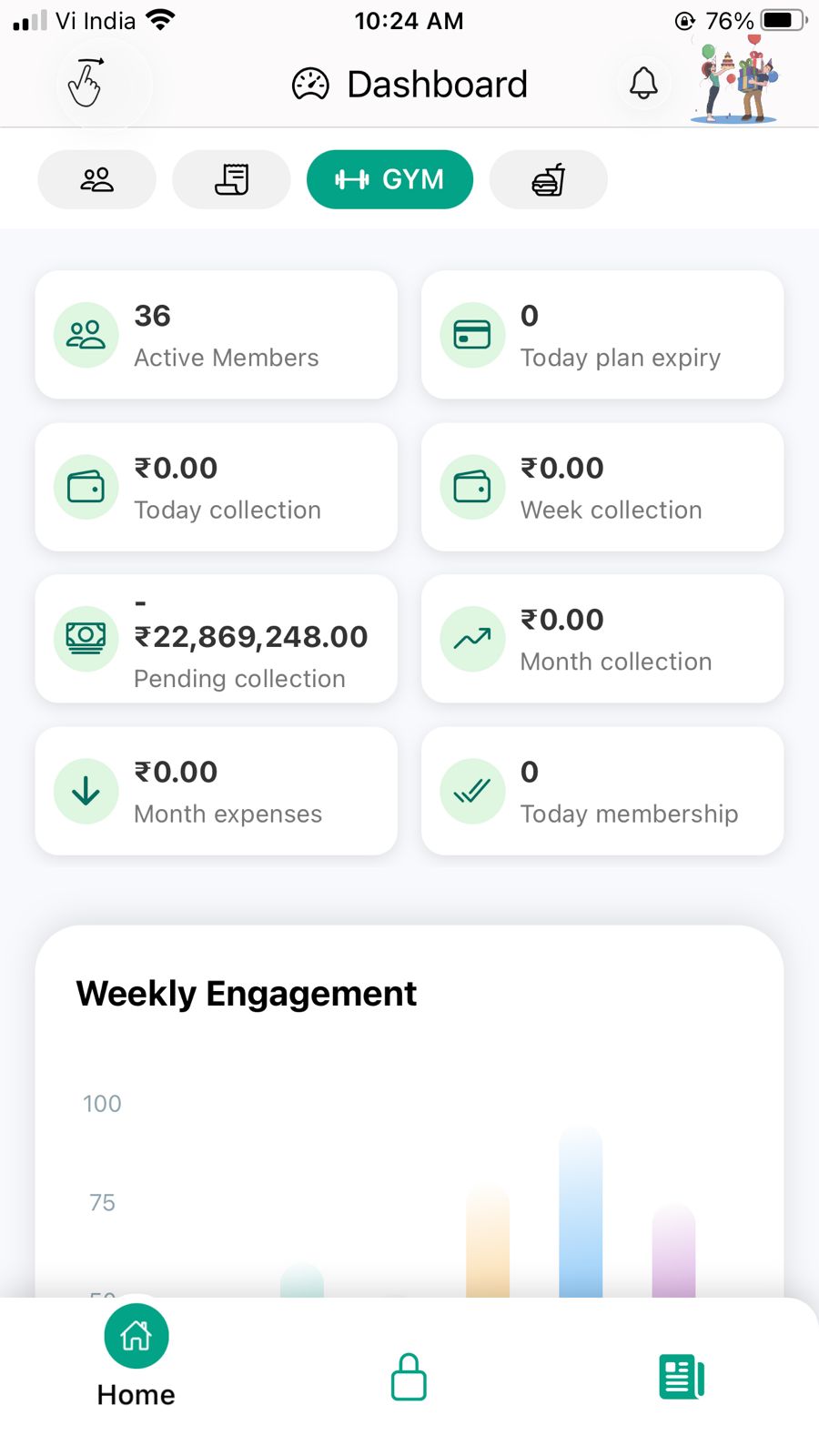Open the news report icon in bottom navigation
This screenshot has width=819, height=1456.
682,1377
